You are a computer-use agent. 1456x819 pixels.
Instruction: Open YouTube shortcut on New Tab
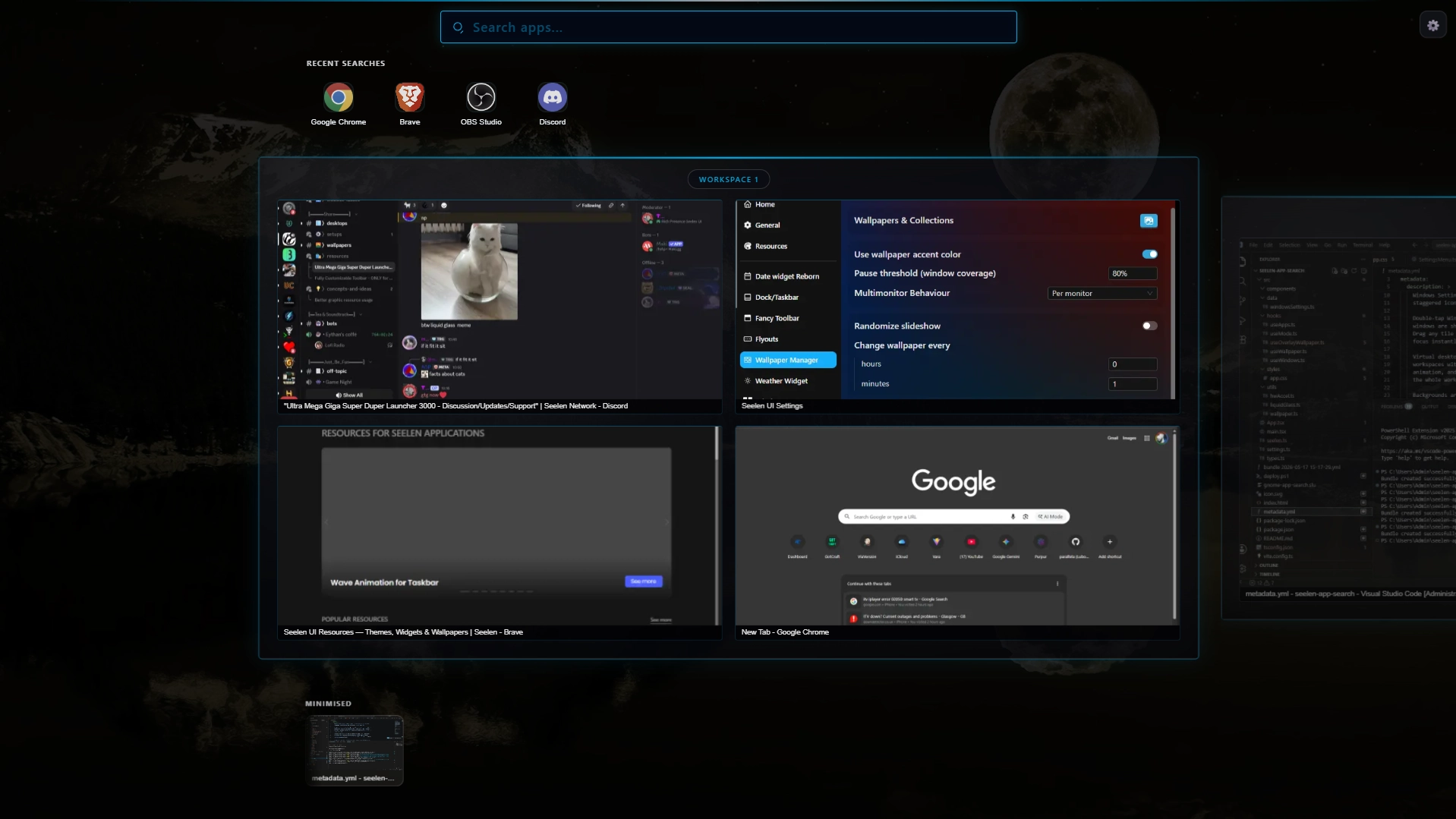coord(971,547)
